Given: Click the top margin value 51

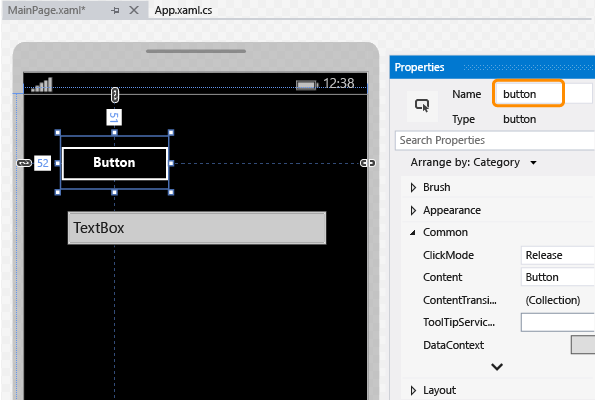Looking at the screenshot, I should pyautogui.click(x=114, y=117).
